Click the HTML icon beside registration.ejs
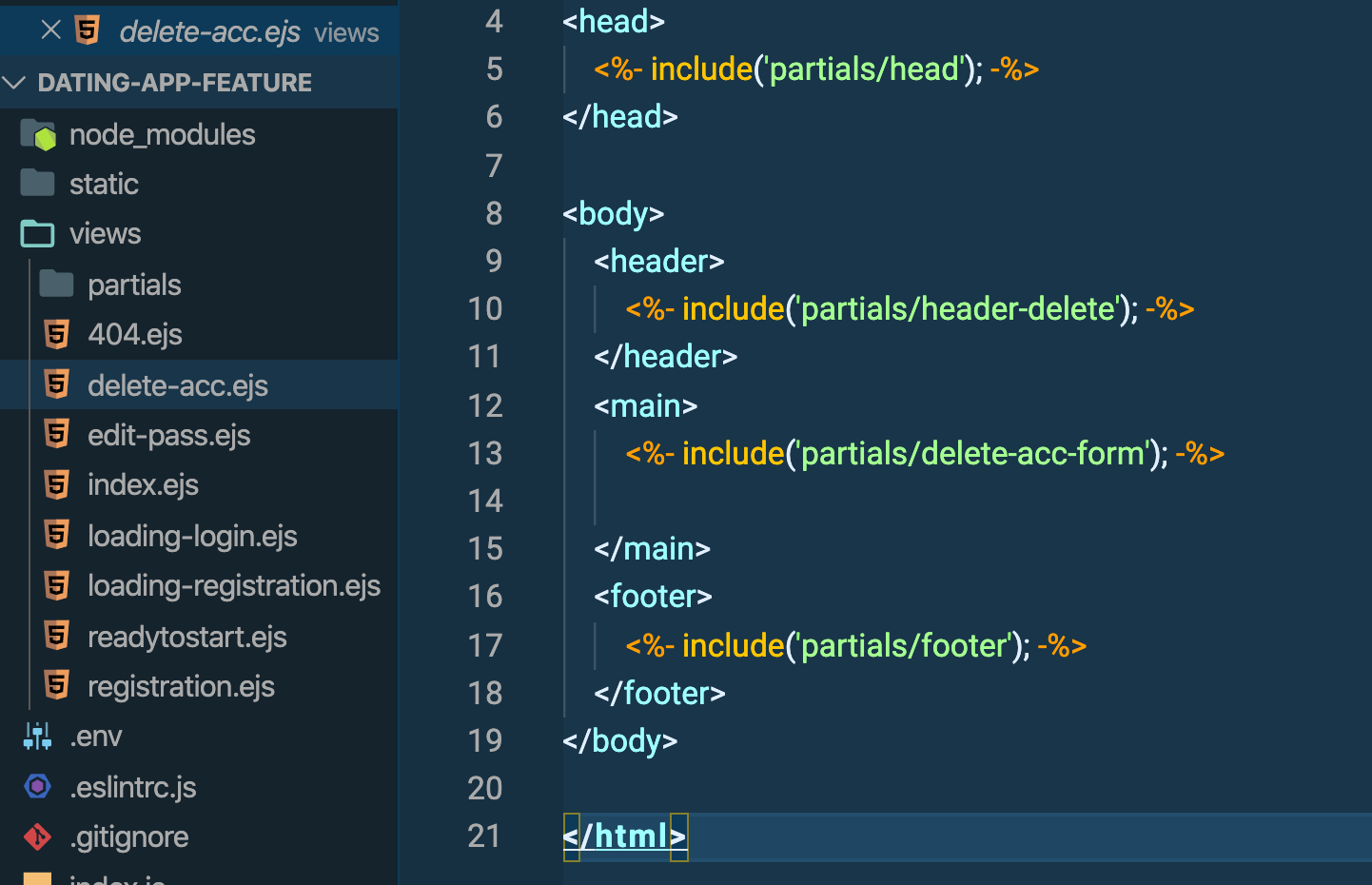Image resolution: width=1372 pixels, height=885 pixels. point(57,685)
